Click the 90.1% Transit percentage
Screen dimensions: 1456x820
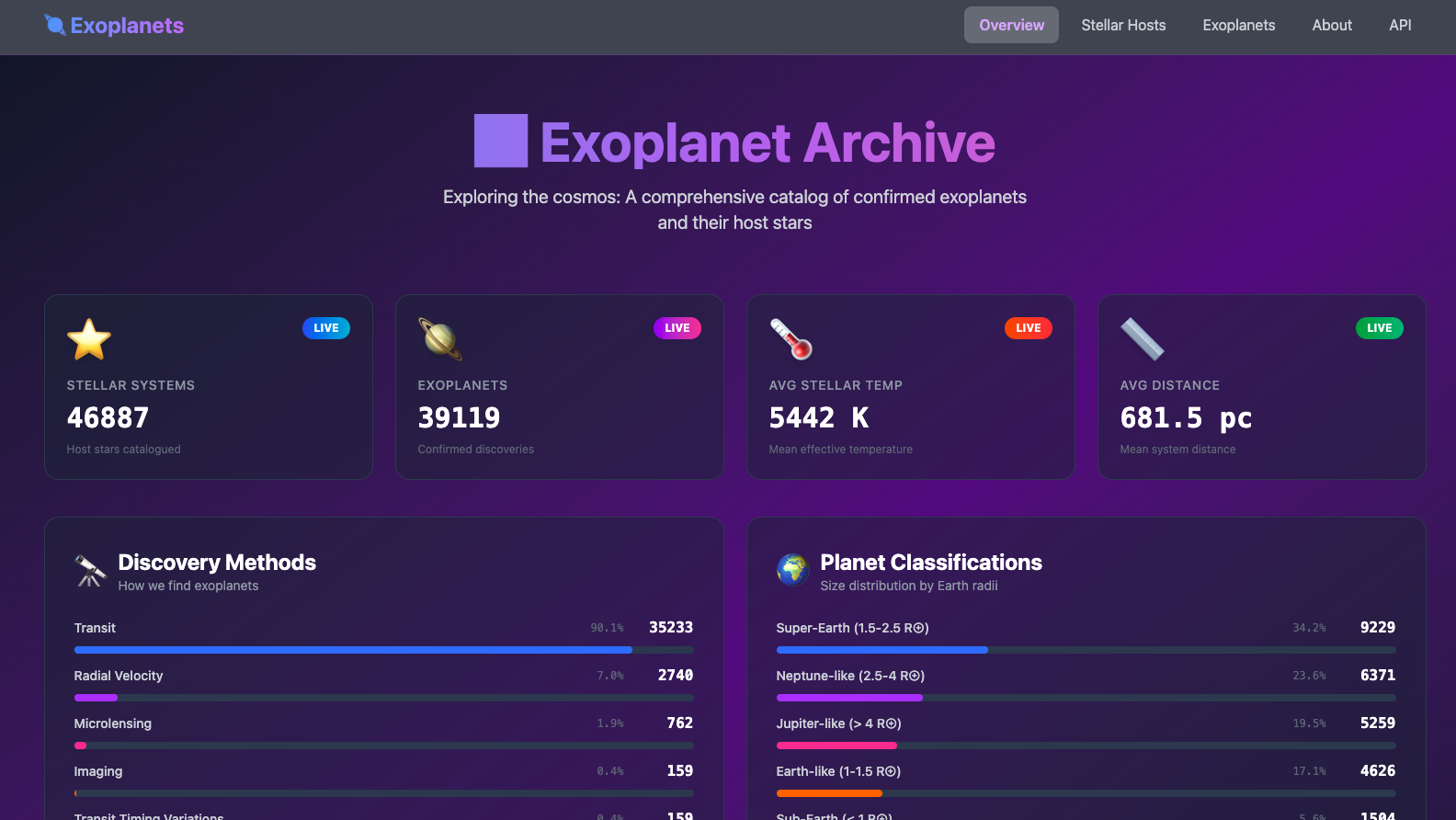[x=607, y=628]
